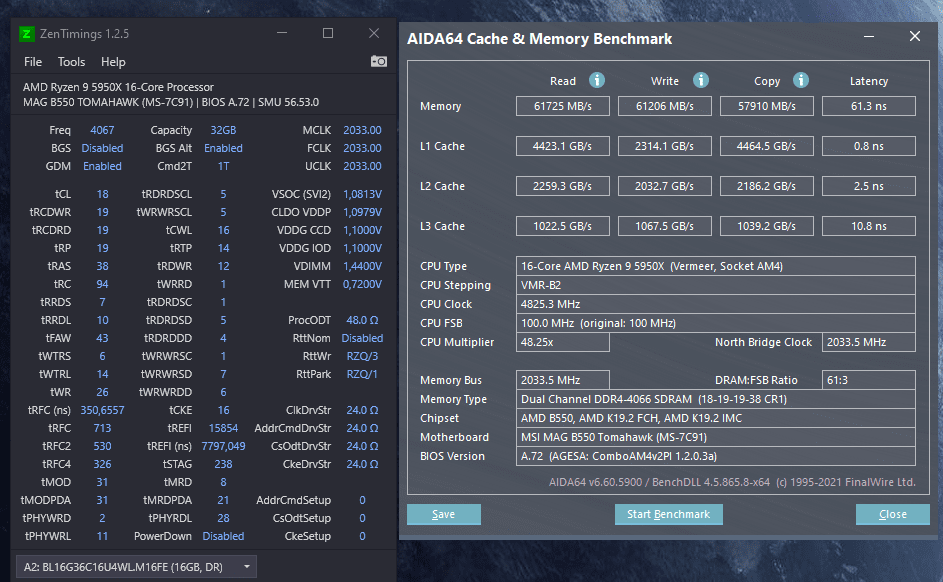Click the North Bridge Clock 2033.5 MHz field
Viewport: 943px width, 582px height.
(869, 342)
